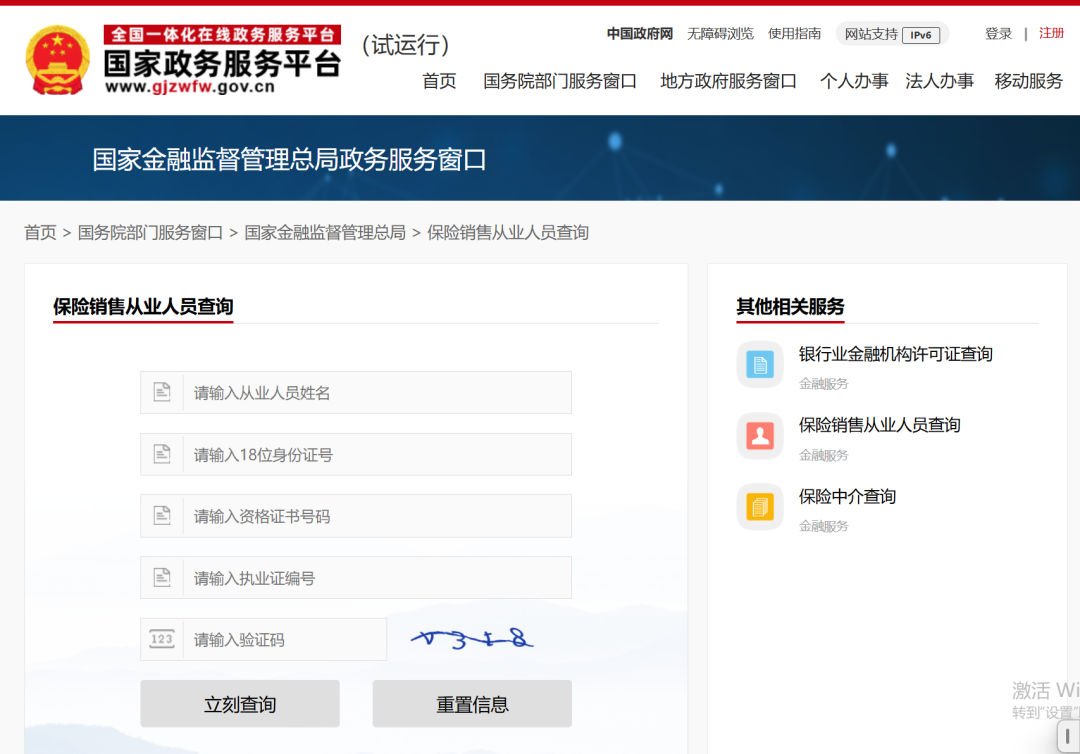Click the 国家政务服务平台 site title

[x=222, y=63]
